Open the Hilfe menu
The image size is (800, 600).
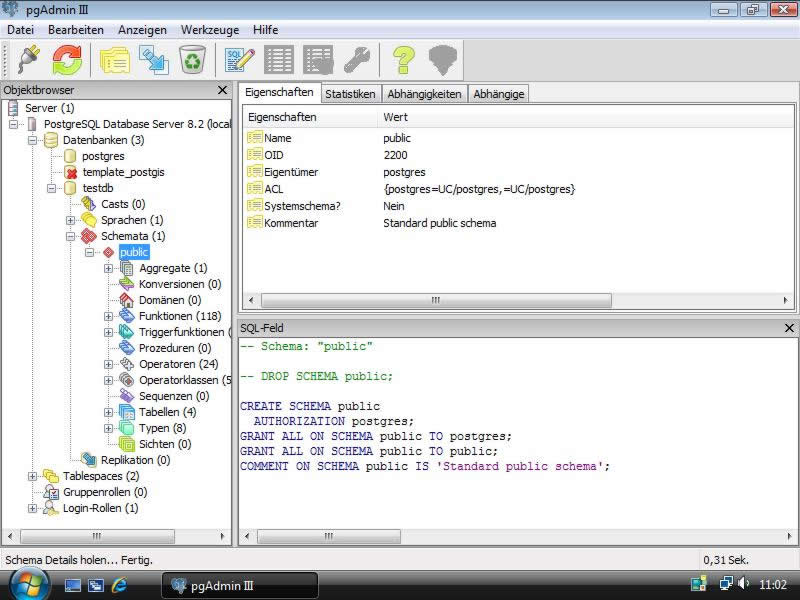[265, 30]
